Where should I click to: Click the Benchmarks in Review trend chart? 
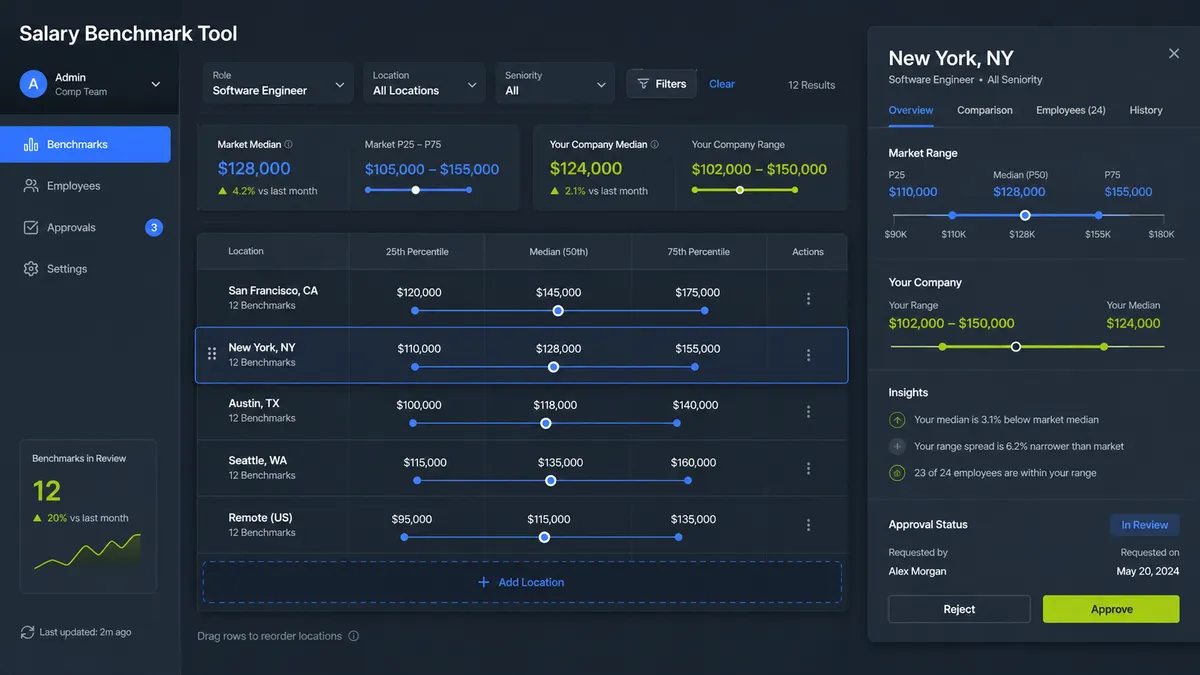coord(88,553)
